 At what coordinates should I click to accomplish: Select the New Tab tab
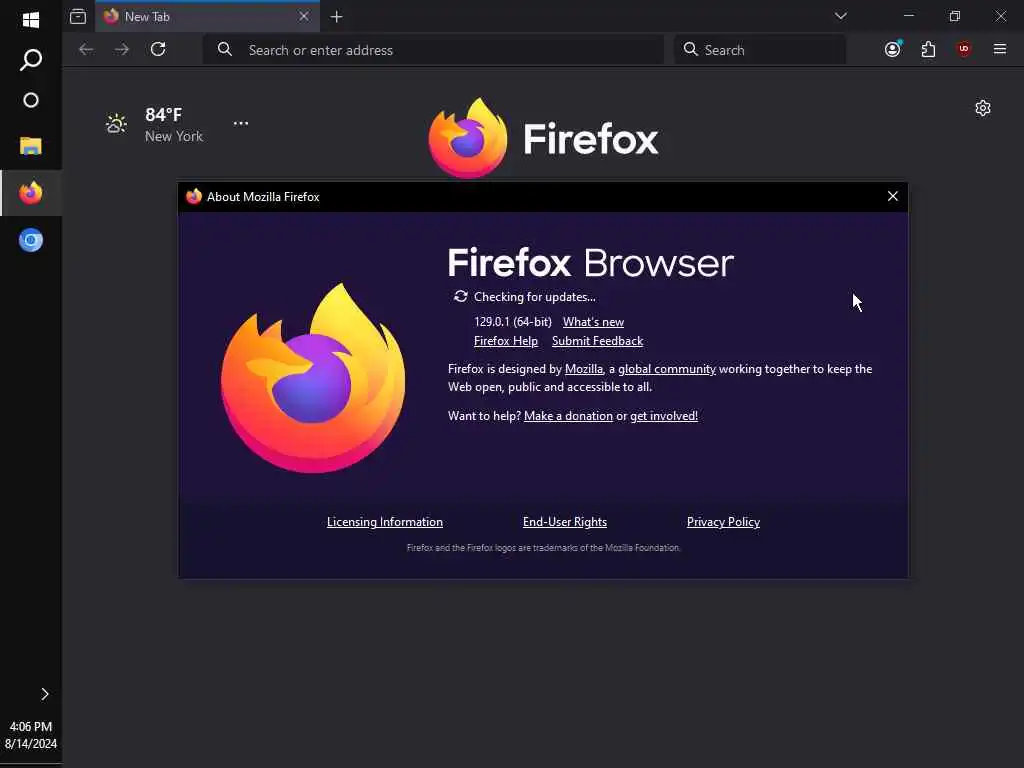click(x=208, y=16)
